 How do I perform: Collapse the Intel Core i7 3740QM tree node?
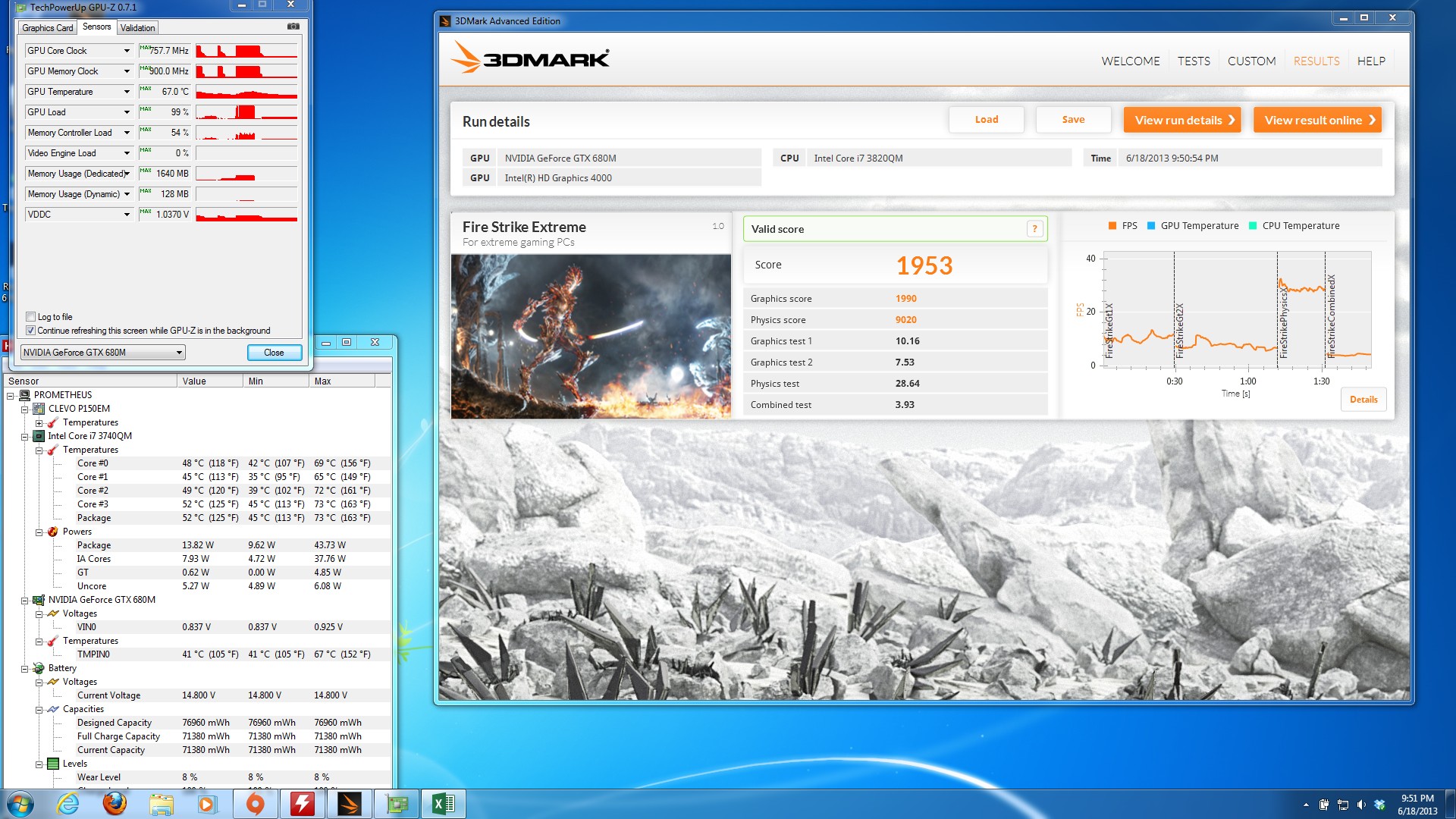[x=25, y=437]
